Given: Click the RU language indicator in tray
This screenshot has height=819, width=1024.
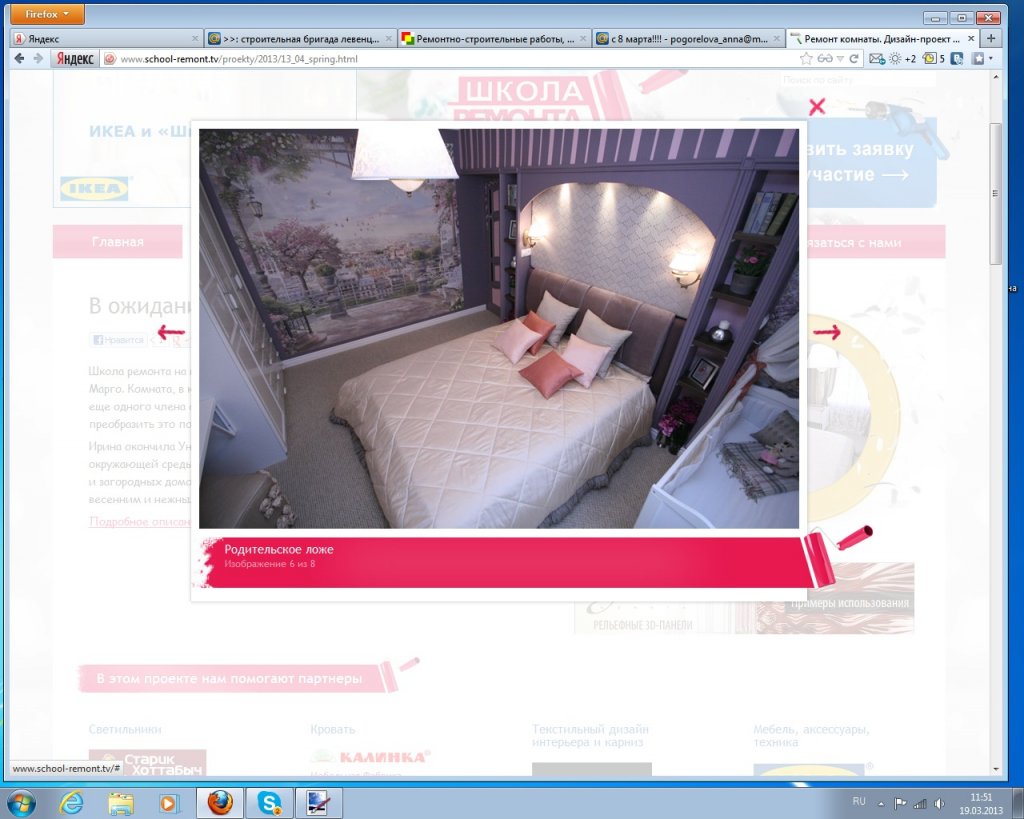Looking at the screenshot, I should click(x=859, y=801).
